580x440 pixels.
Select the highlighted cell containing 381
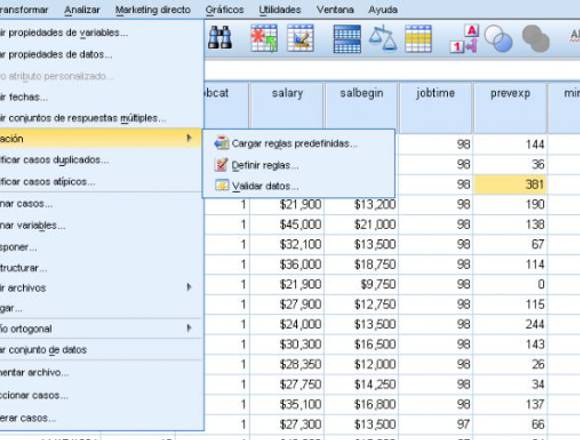[510, 184]
